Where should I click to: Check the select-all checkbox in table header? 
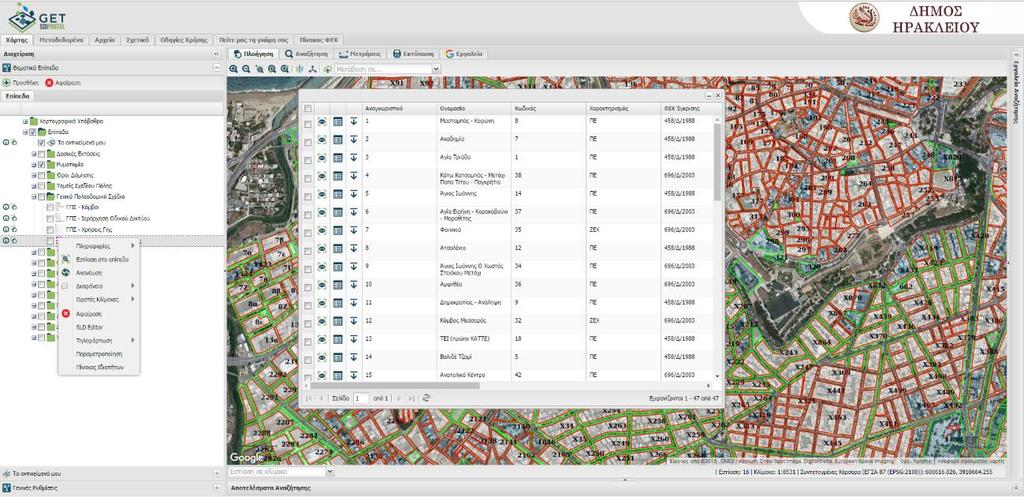pos(308,108)
